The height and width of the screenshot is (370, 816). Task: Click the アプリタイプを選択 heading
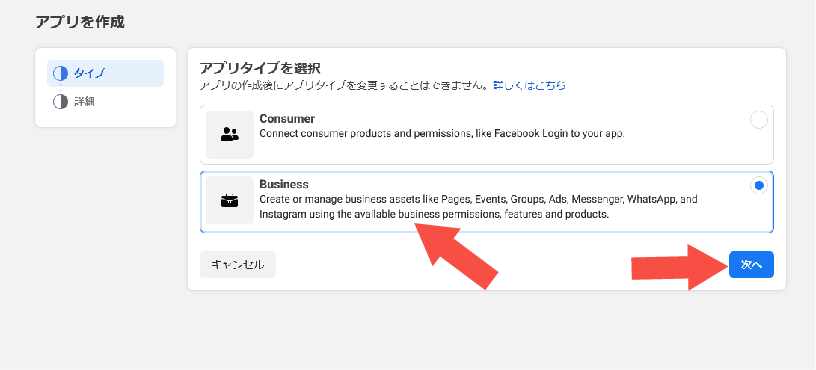pyautogui.click(x=260, y=68)
